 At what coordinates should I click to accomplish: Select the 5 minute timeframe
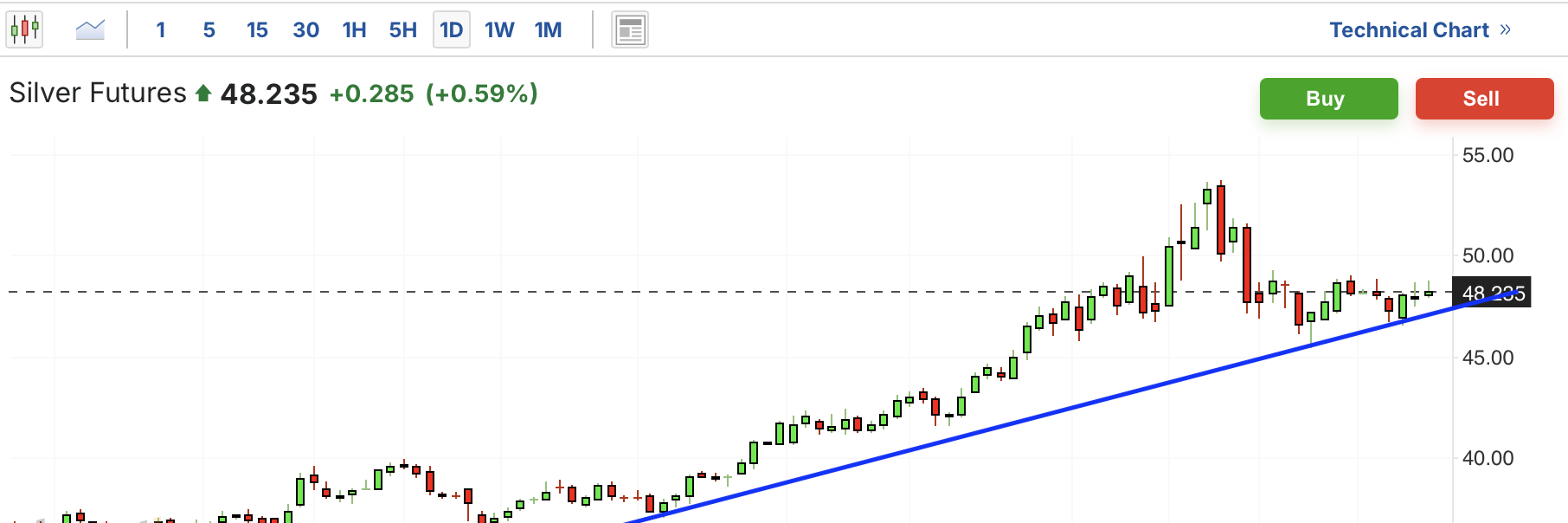click(209, 30)
